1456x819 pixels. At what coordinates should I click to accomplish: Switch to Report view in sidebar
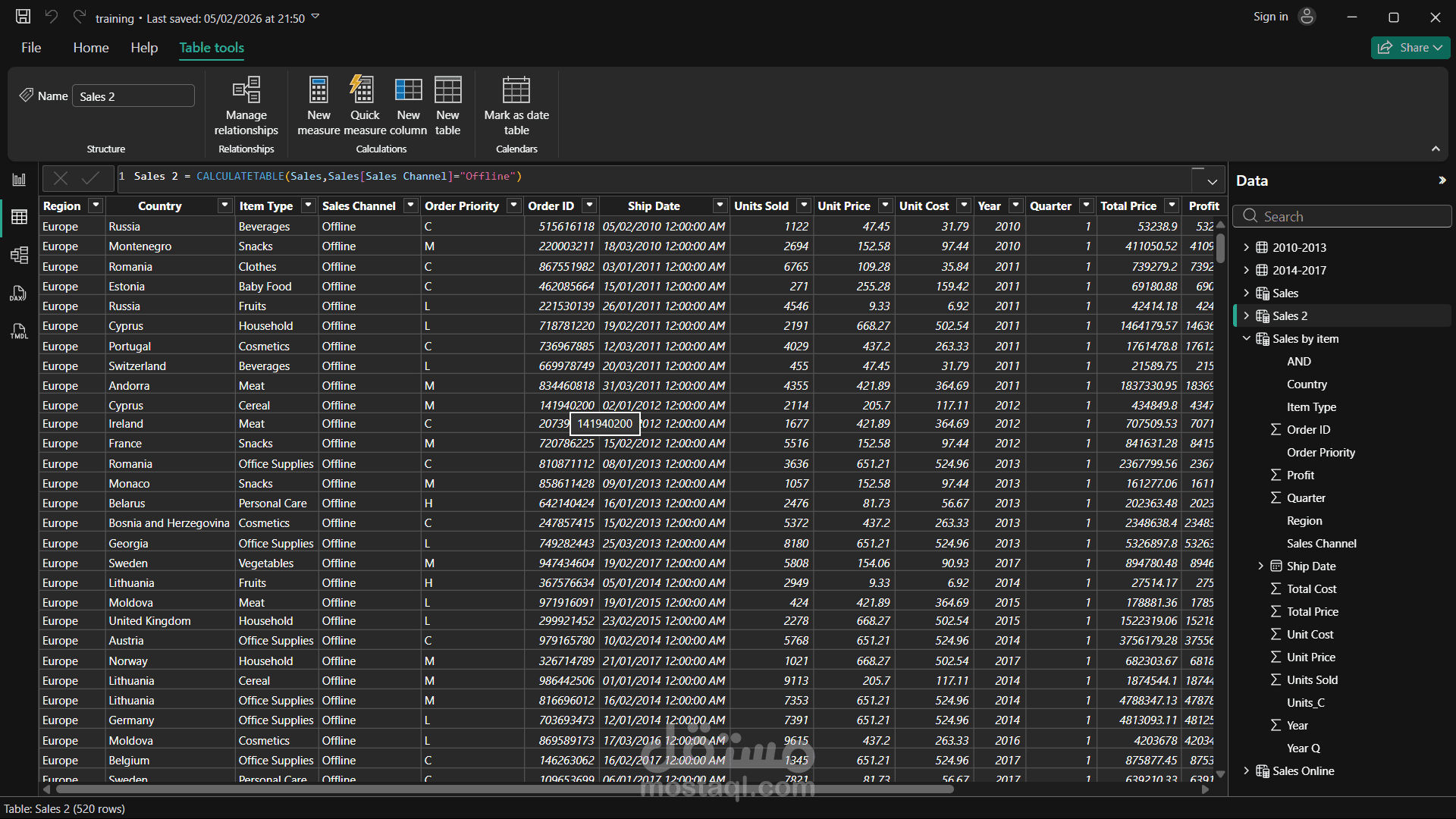[19, 180]
